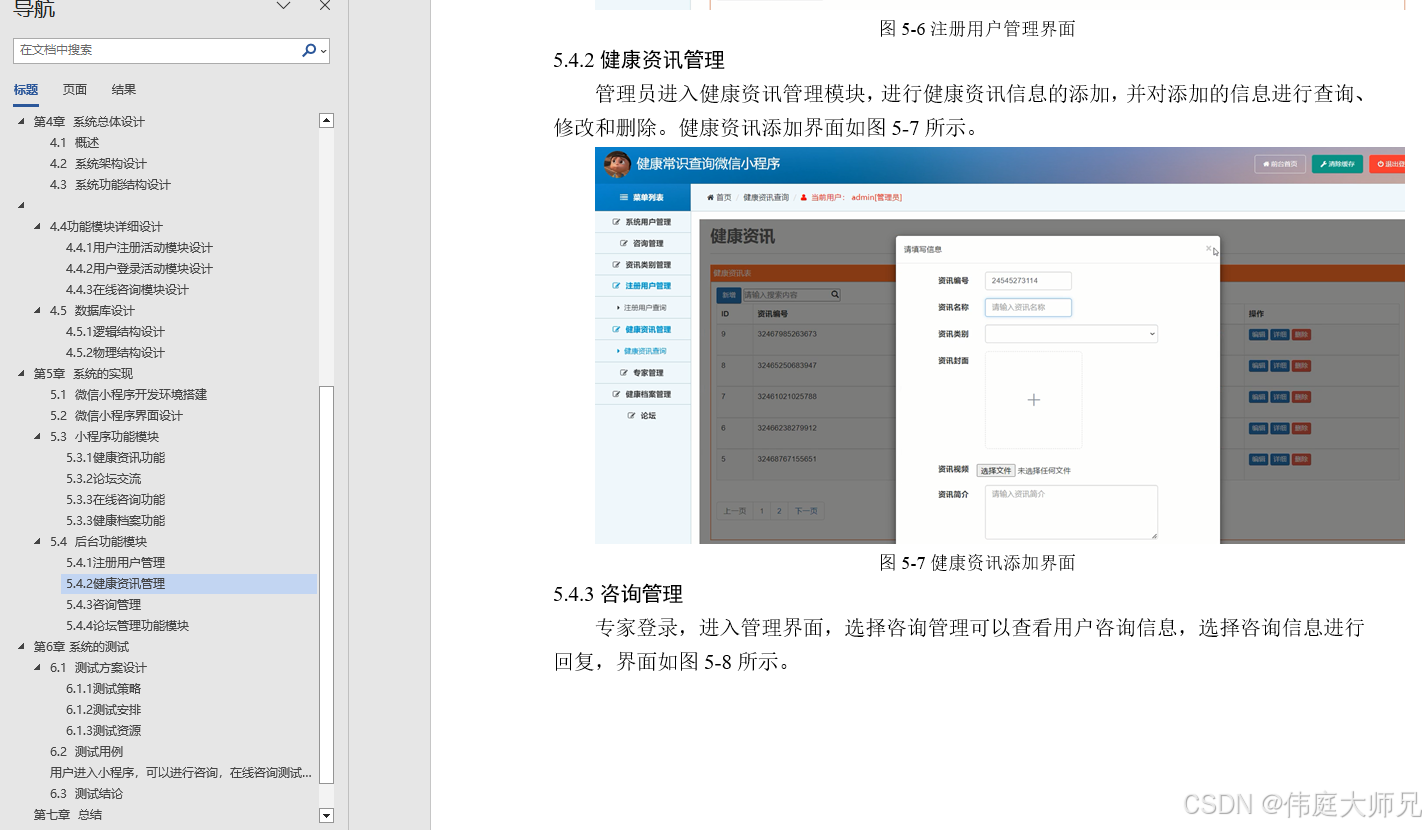Open the search options dropdown arrow
This screenshot has width=1426, height=830.
point(324,51)
